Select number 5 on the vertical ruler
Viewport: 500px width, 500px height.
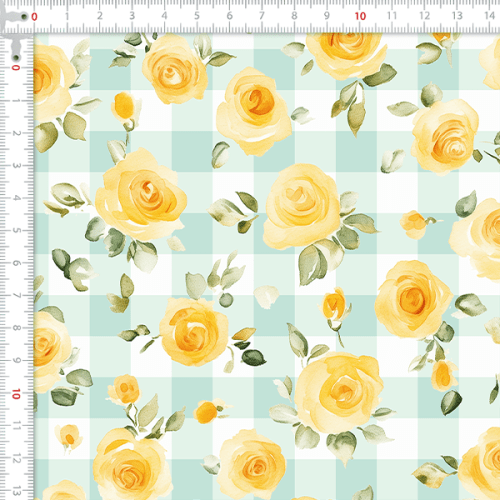click(x=16, y=230)
